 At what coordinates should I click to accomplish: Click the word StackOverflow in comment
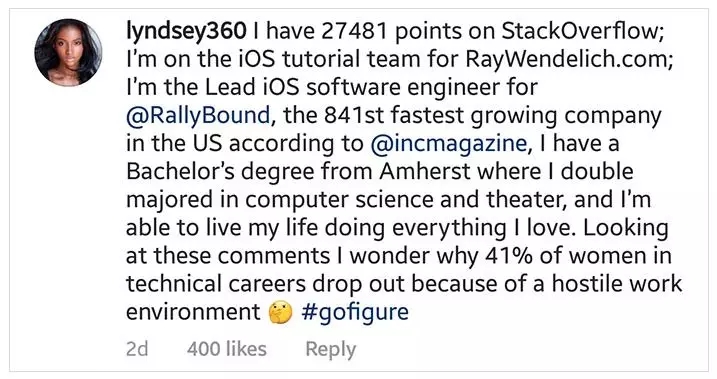pos(583,32)
